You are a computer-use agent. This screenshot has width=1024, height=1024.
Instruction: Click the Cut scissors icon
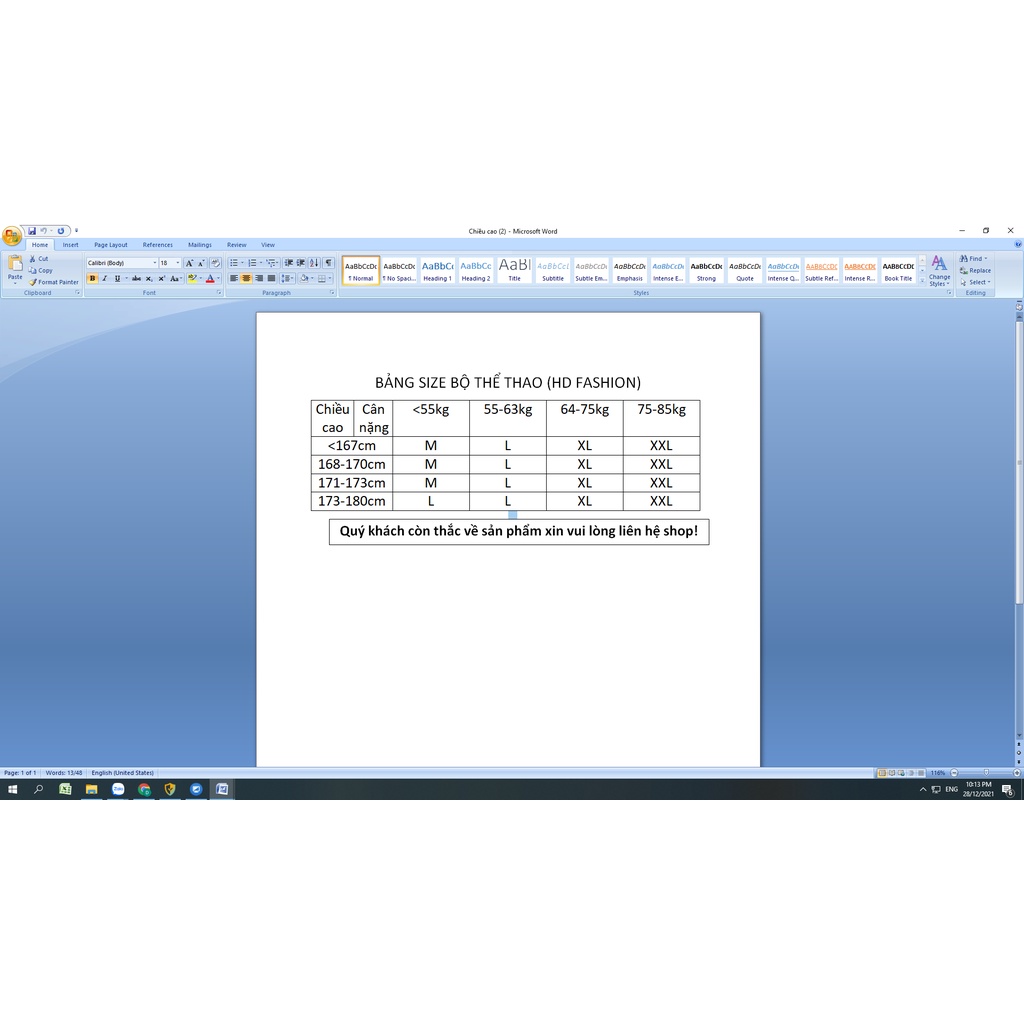pyautogui.click(x=33, y=259)
